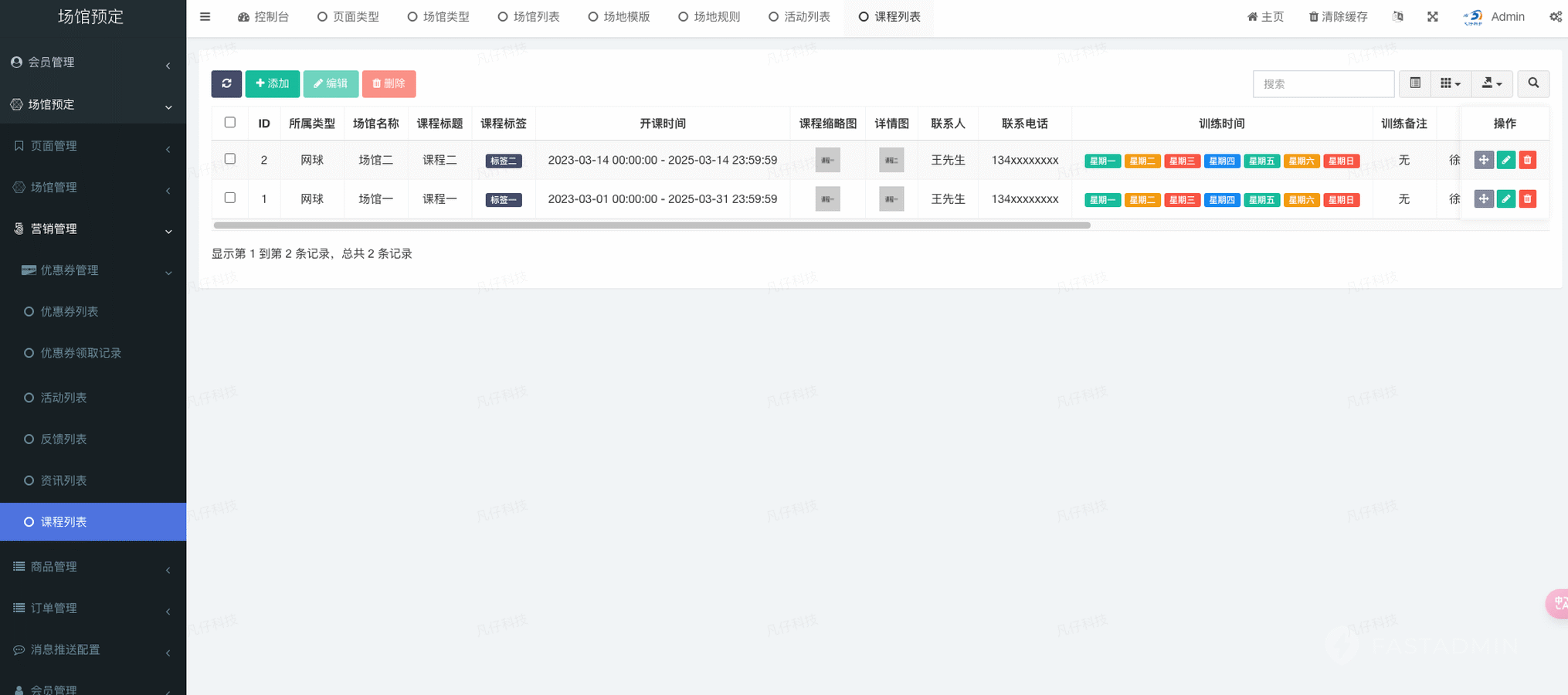Select the checkbox for course ID 2
This screenshot has height=695, width=1568.
230,159
